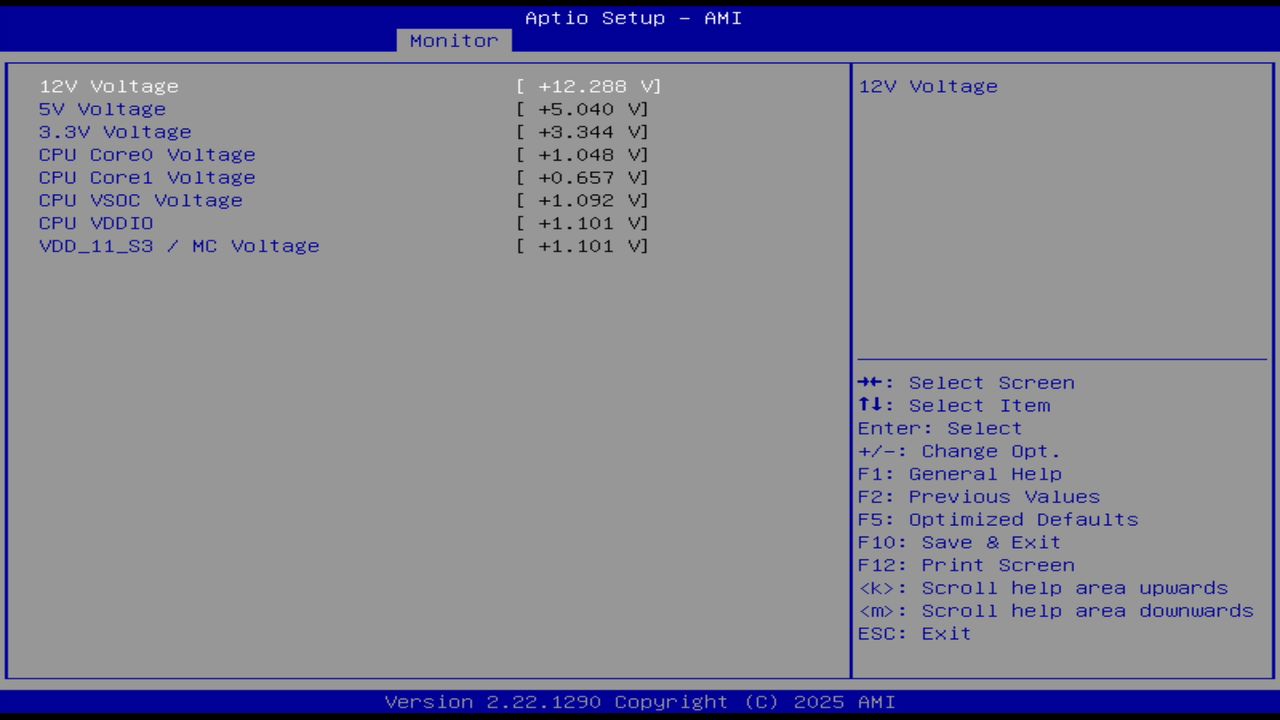1280x720 pixels.
Task: Select VDD_11_S3 / MC Voltage entry
Action: (x=179, y=246)
